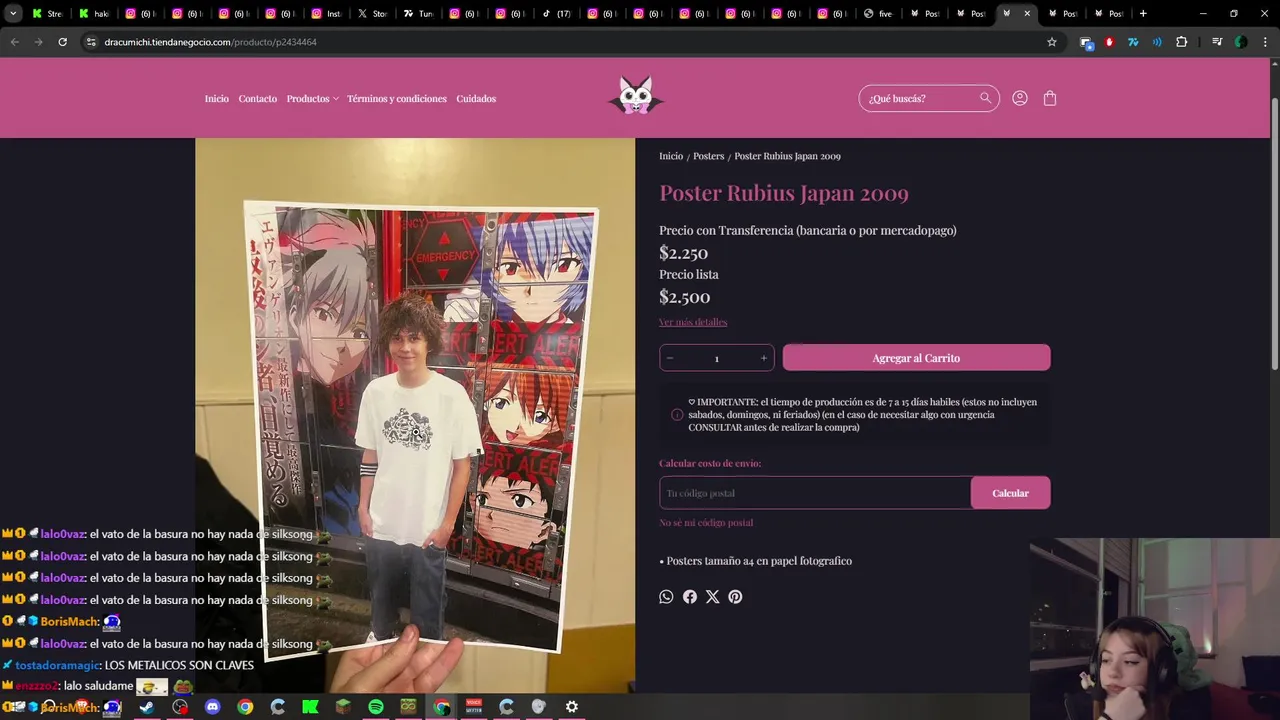Share product via WhatsApp icon
This screenshot has width=1280, height=720.
pos(666,597)
